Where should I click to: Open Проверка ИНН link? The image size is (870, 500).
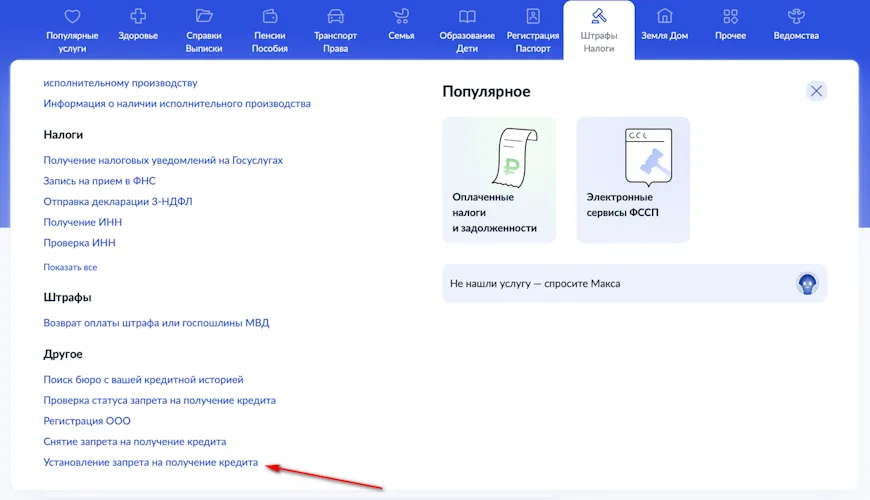[79, 243]
